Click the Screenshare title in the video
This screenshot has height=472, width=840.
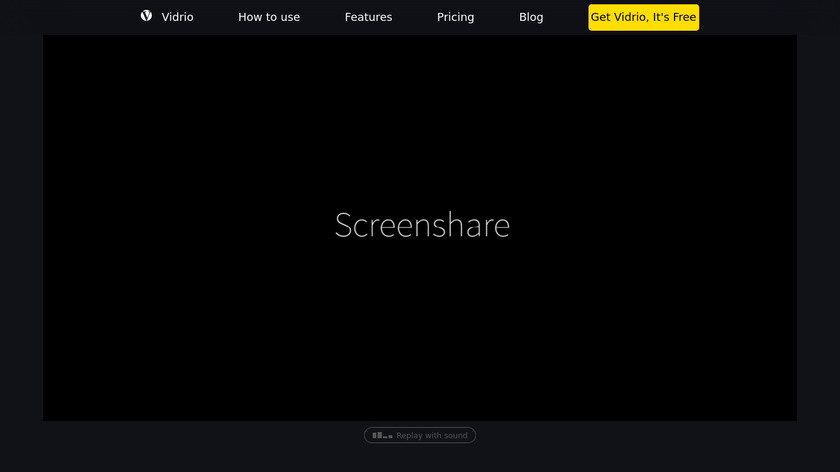[x=422, y=225]
